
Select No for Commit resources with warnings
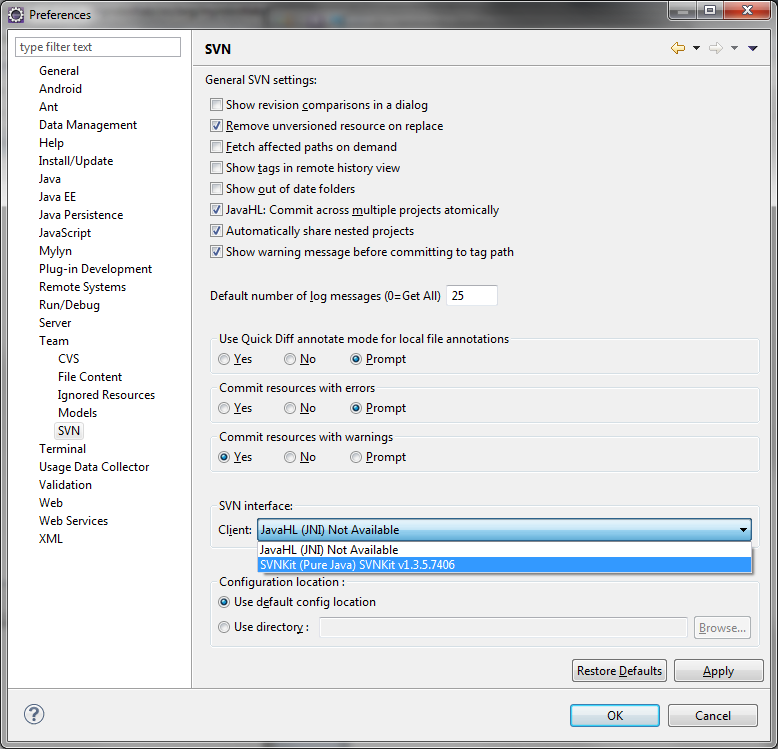[x=290, y=457]
